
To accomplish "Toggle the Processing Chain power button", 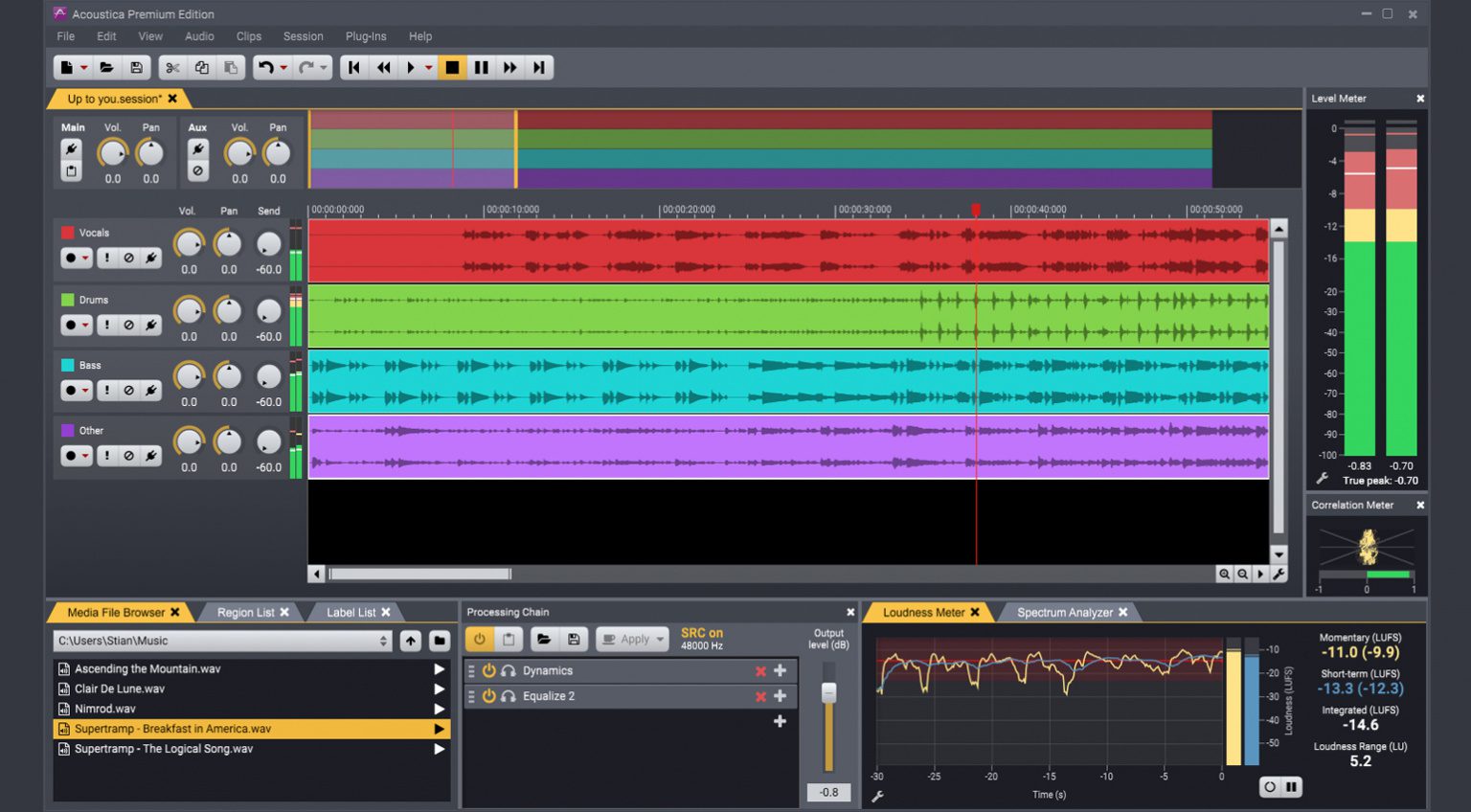I will pos(479,640).
